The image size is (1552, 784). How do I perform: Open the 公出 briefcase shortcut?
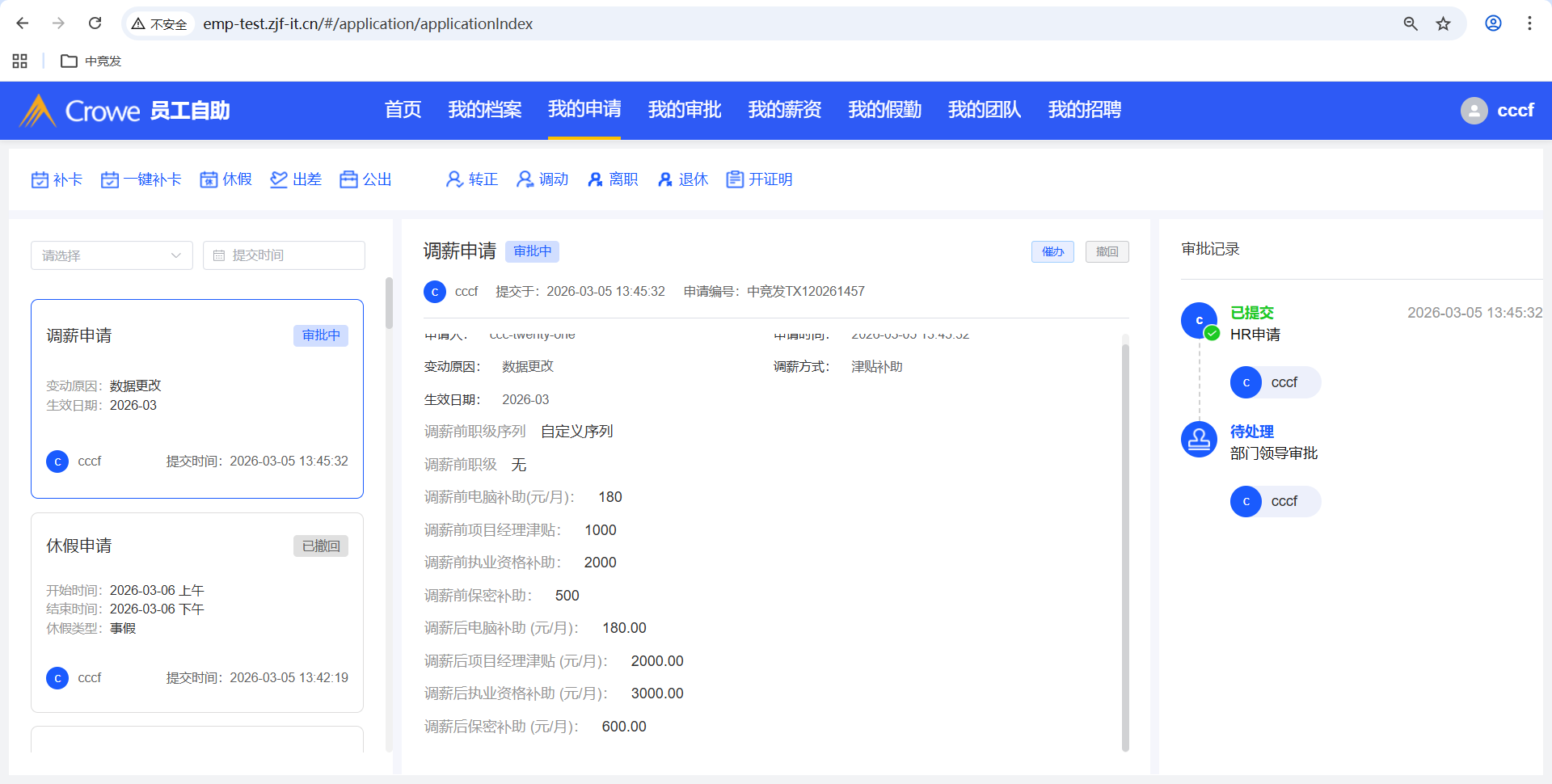[348, 179]
